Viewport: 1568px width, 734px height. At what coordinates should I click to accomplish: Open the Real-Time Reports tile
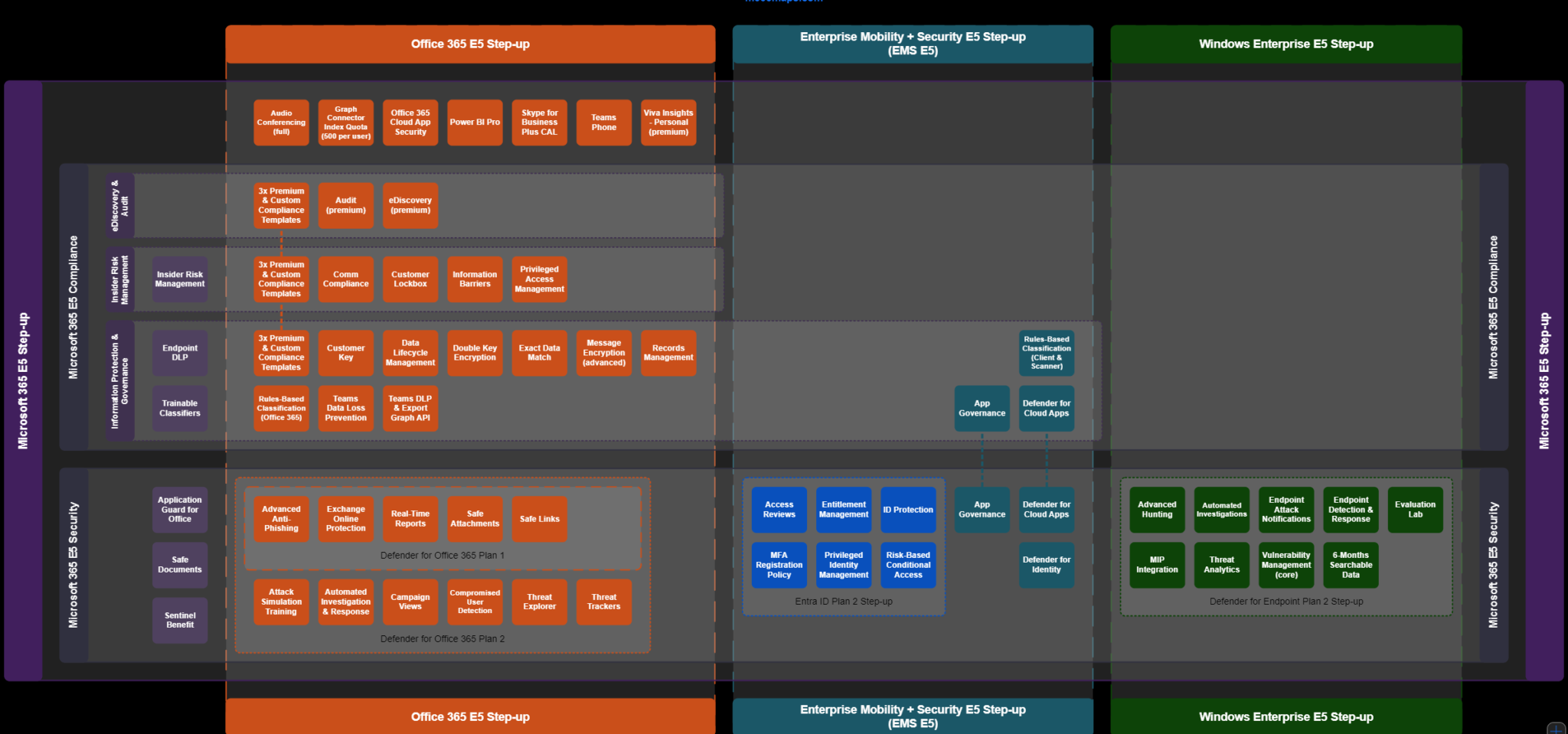[x=410, y=519]
